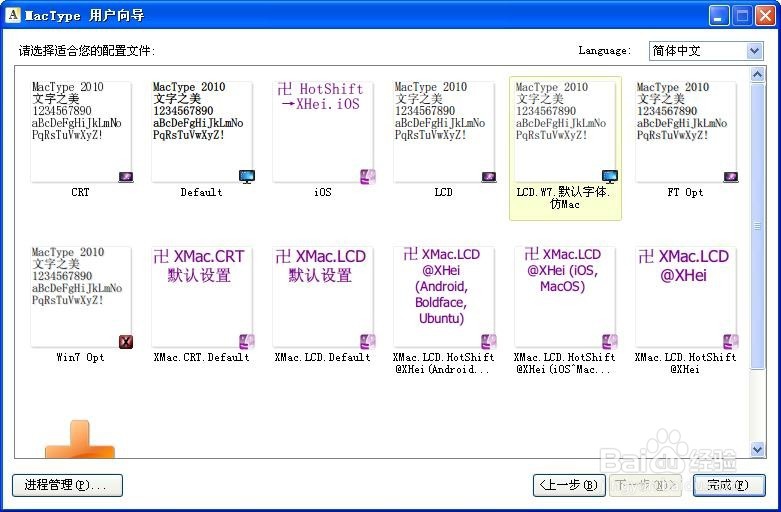Choose the last XMac.LCD.HotShift@XHei thumbnail
781x512 pixels.
tap(686, 297)
